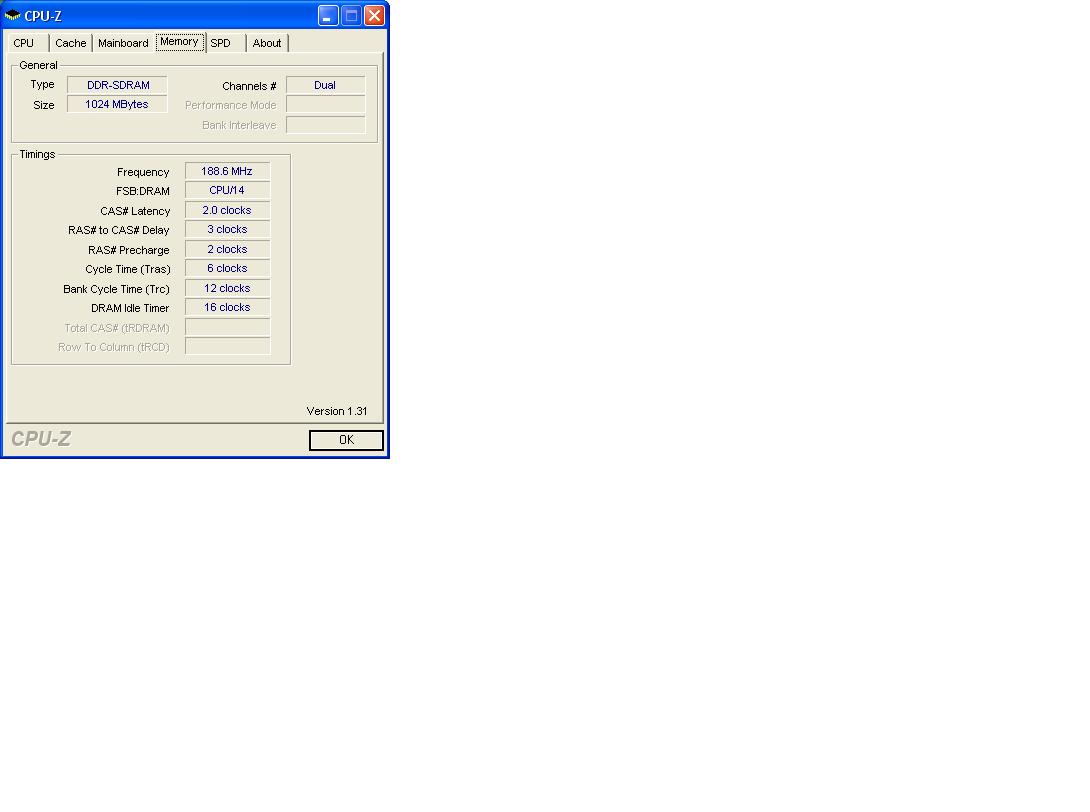Click the 12 clocks Trc value

pyautogui.click(x=227, y=288)
